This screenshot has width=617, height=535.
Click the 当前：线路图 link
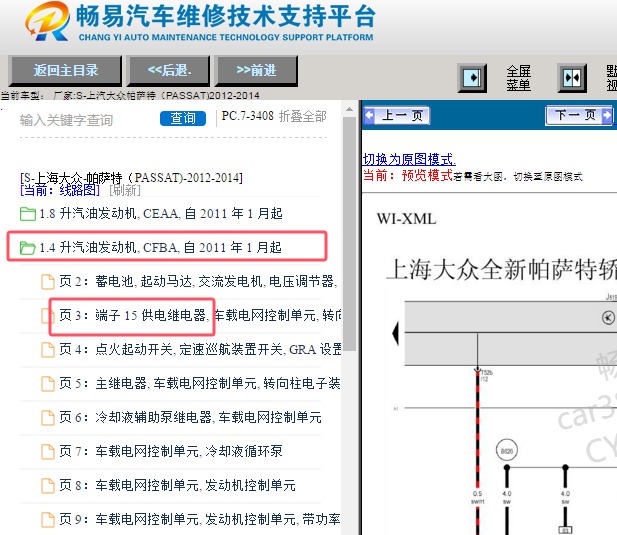tap(60, 190)
